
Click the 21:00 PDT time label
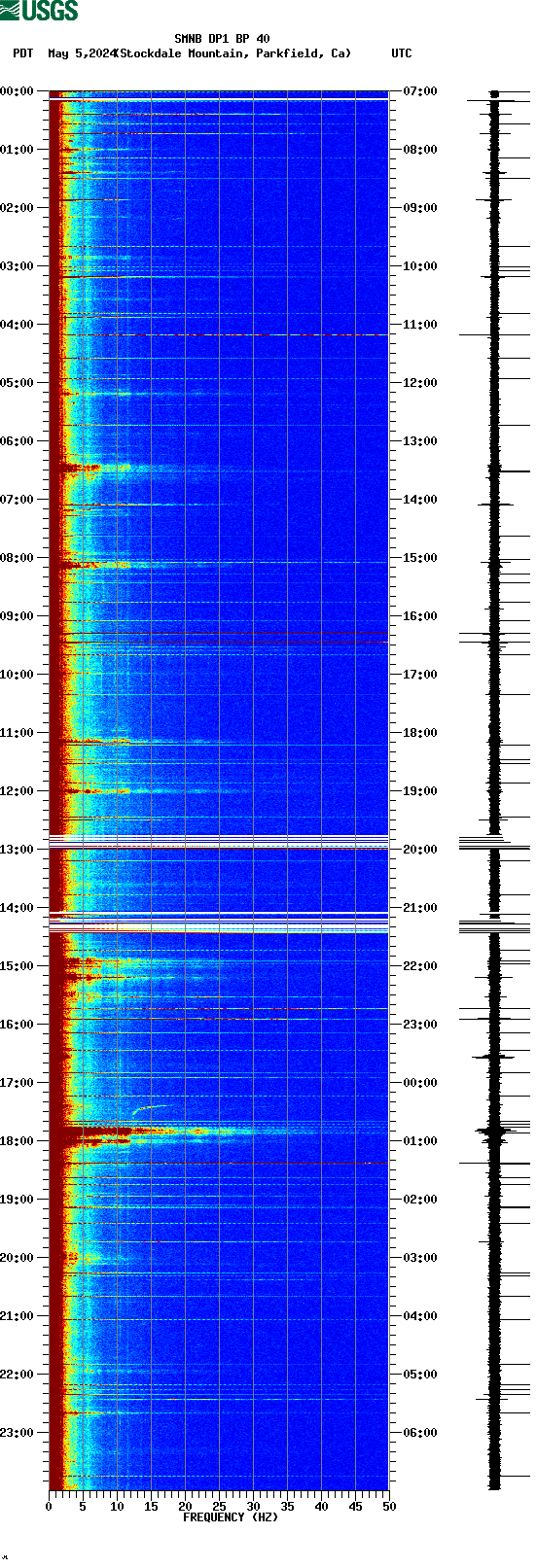(x=18, y=1316)
